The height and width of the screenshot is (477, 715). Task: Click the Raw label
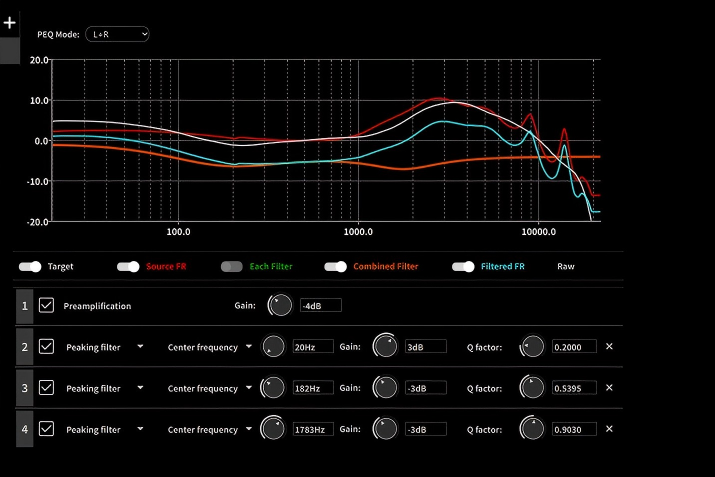[x=566, y=267]
